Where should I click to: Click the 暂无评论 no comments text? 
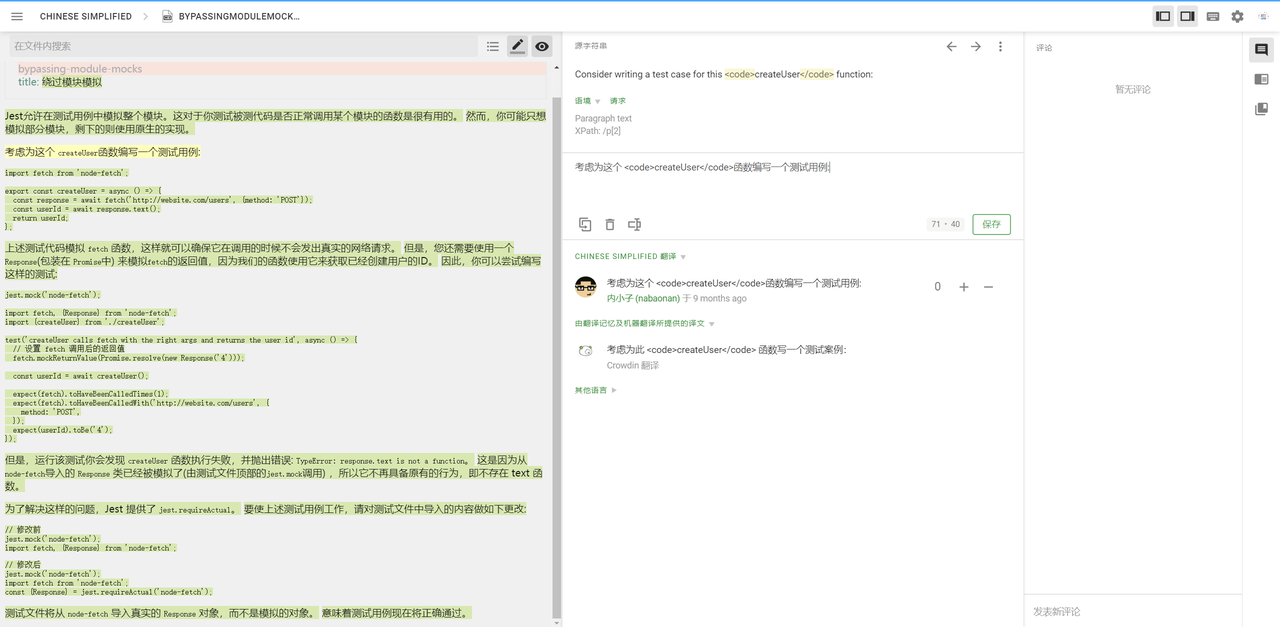click(1133, 89)
